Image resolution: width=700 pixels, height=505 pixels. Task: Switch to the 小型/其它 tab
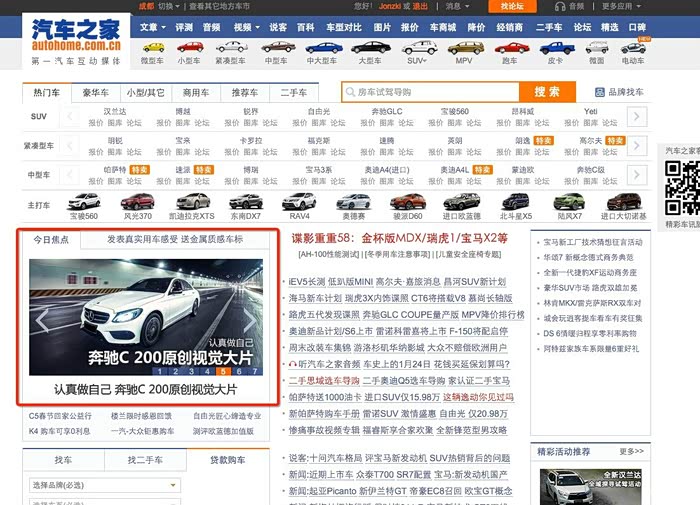tap(146, 92)
